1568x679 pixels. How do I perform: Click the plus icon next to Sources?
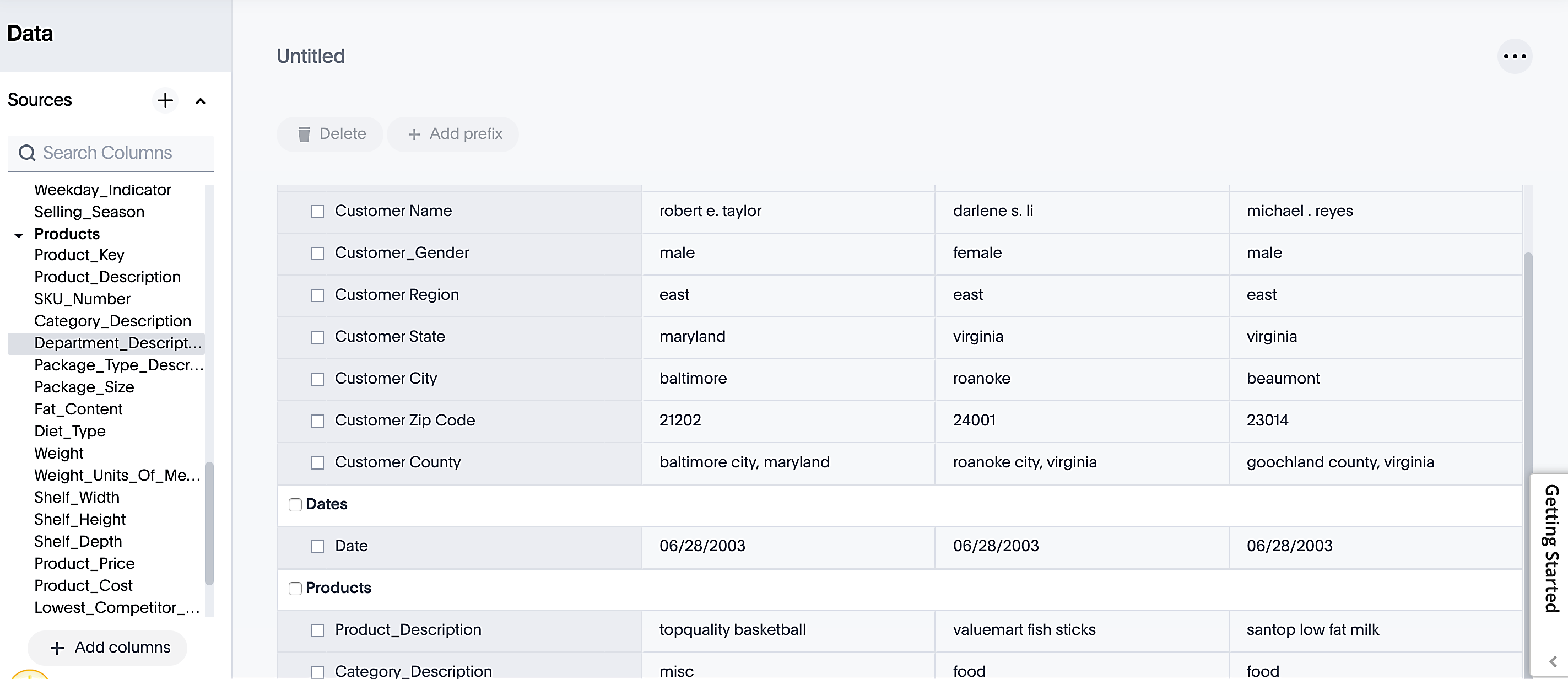coord(165,100)
